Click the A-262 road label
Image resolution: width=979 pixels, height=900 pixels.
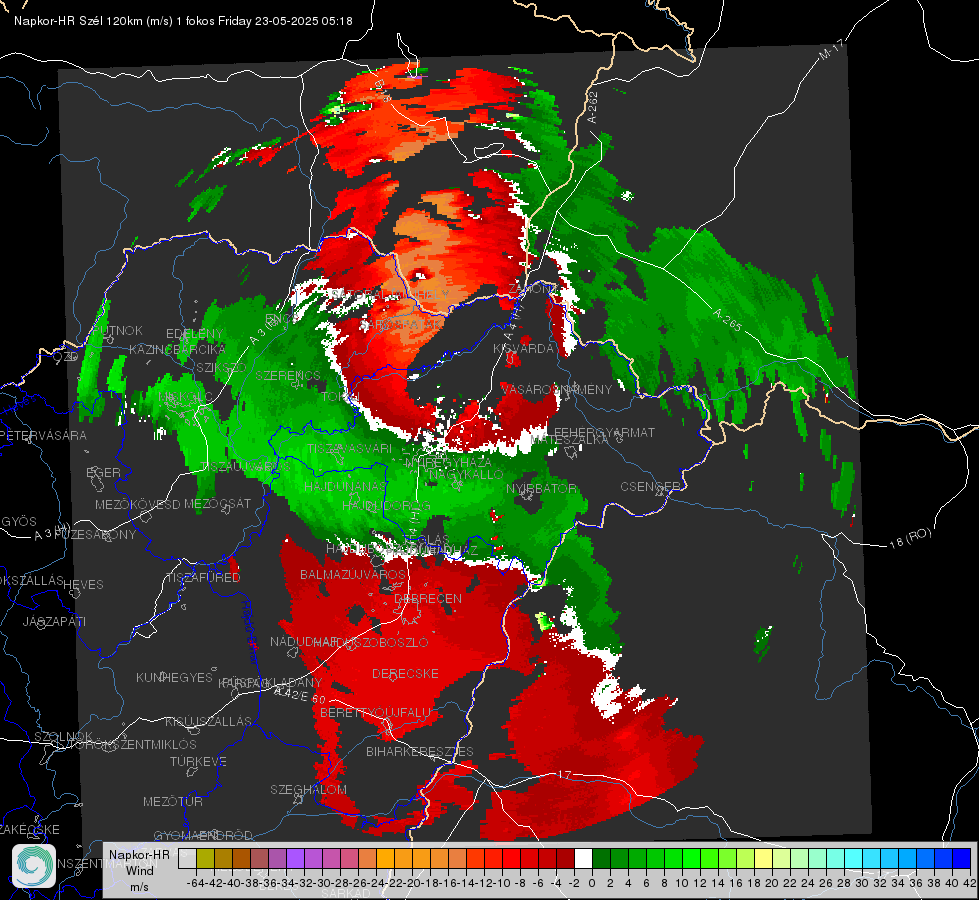click(x=593, y=107)
